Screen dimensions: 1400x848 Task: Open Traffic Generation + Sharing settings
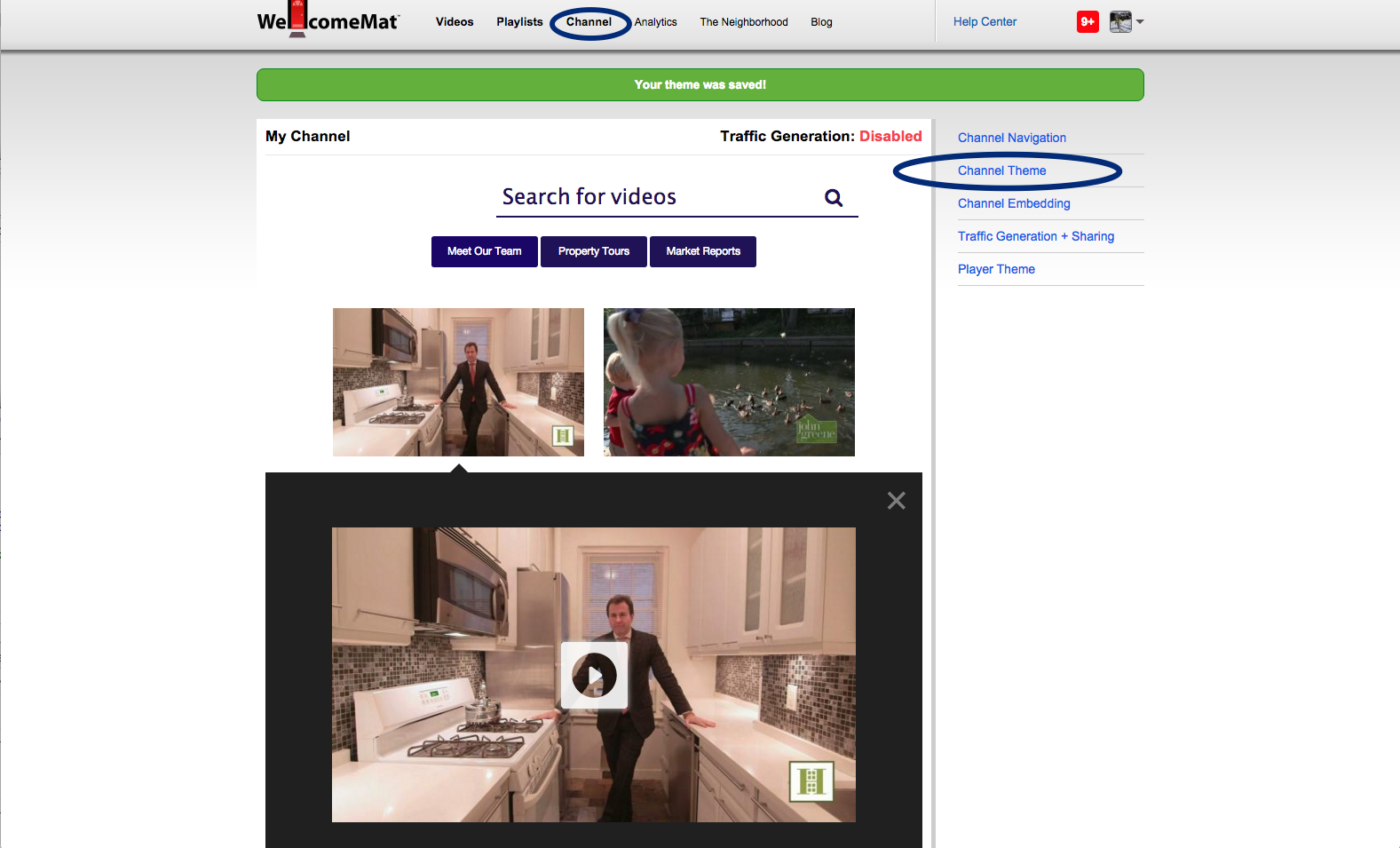(1035, 236)
